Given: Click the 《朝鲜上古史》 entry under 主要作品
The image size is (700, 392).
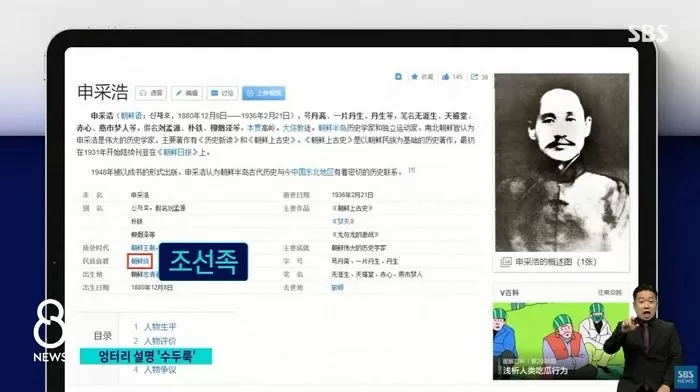Looking at the screenshot, I should pyautogui.click(x=352, y=208).
